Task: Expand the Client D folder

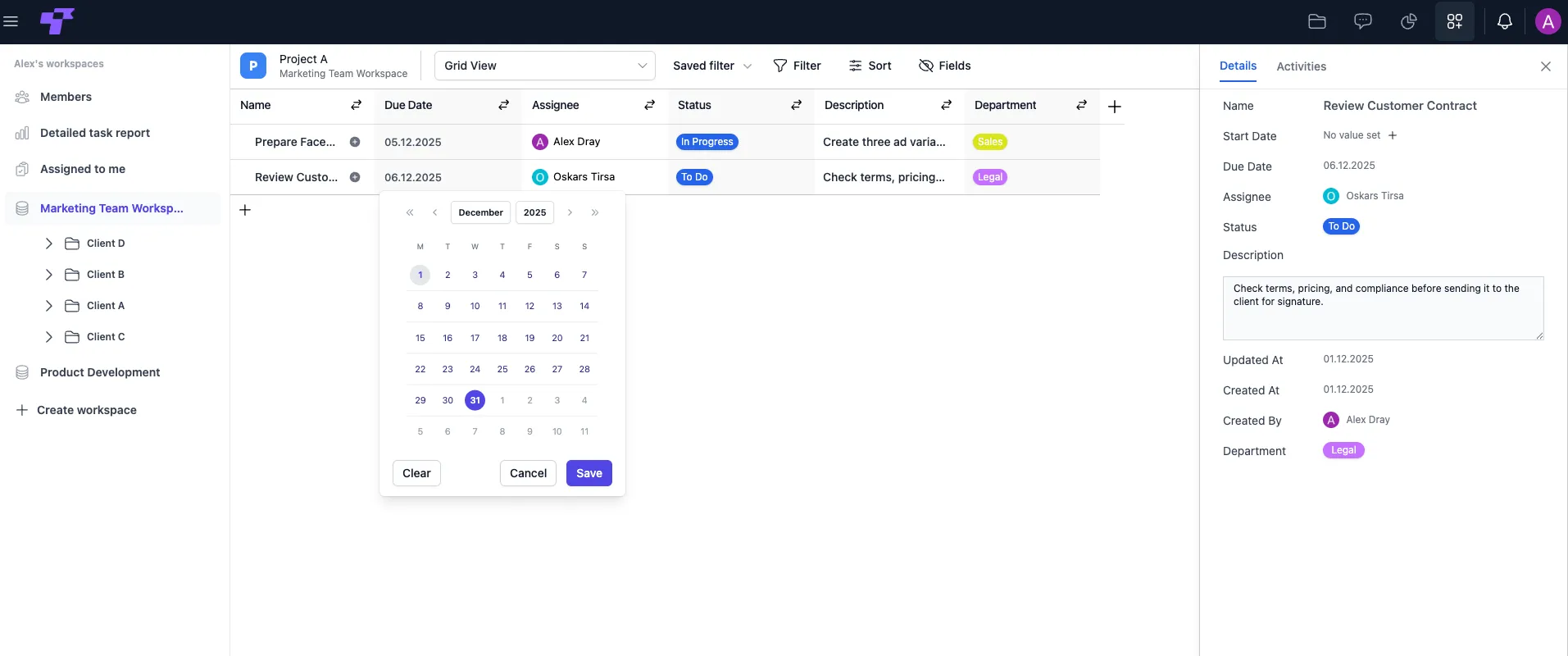Action: pos(48,244)
